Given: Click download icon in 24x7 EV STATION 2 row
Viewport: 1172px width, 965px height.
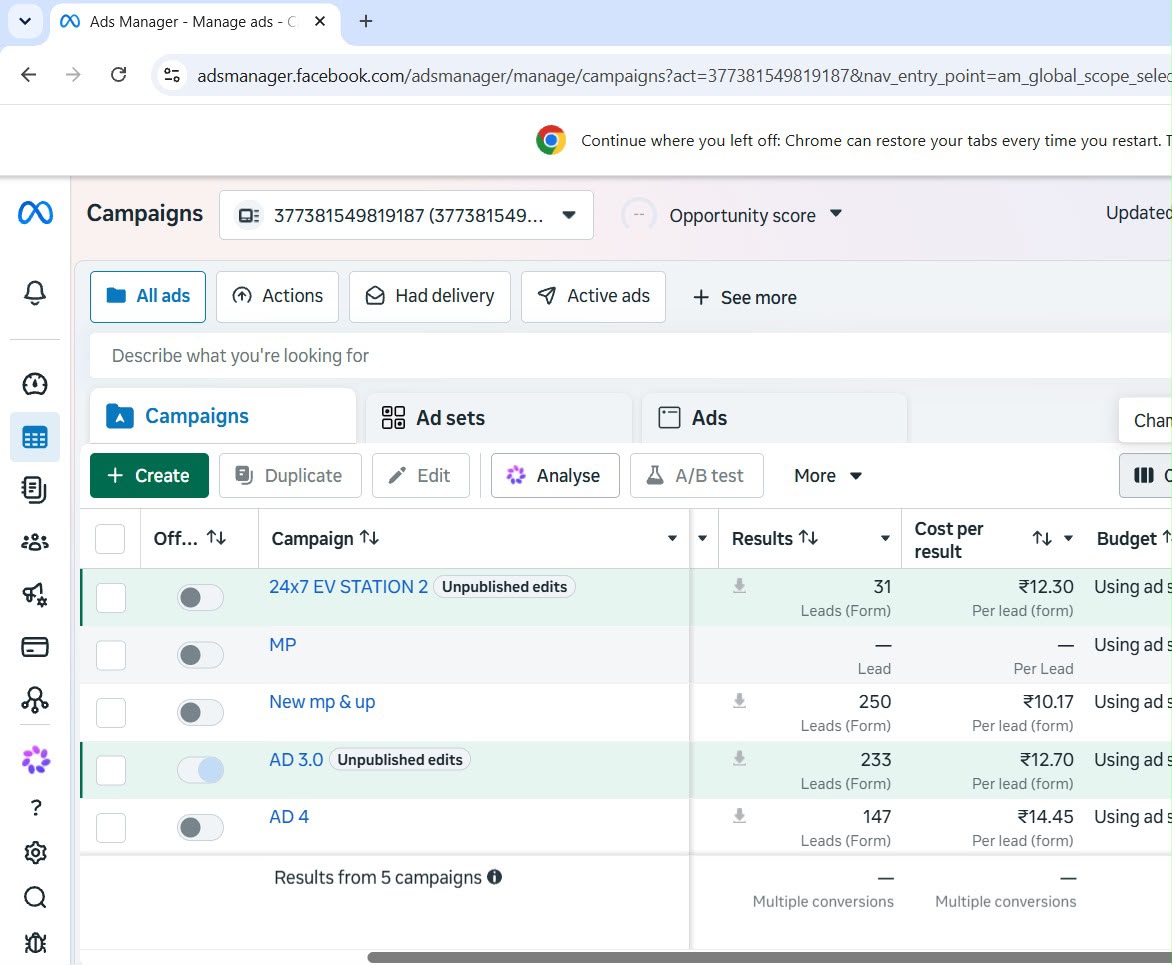Looking at the screenshot, I should 739,586.
